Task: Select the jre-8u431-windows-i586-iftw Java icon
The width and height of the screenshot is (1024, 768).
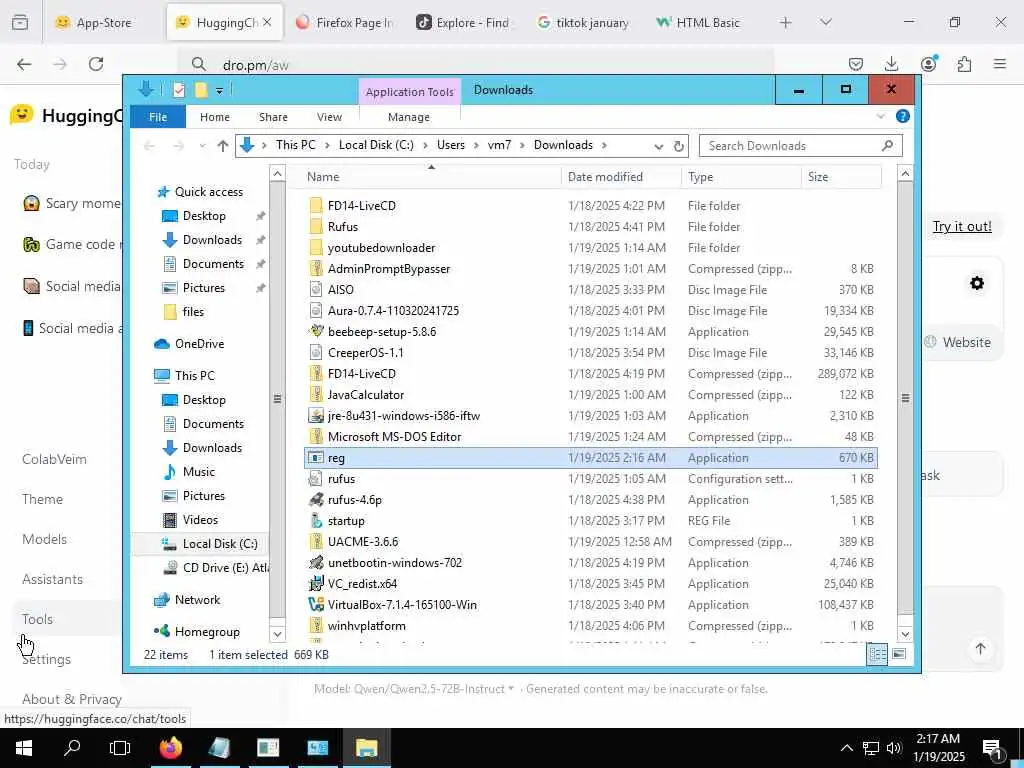Action: click(316, 415)
